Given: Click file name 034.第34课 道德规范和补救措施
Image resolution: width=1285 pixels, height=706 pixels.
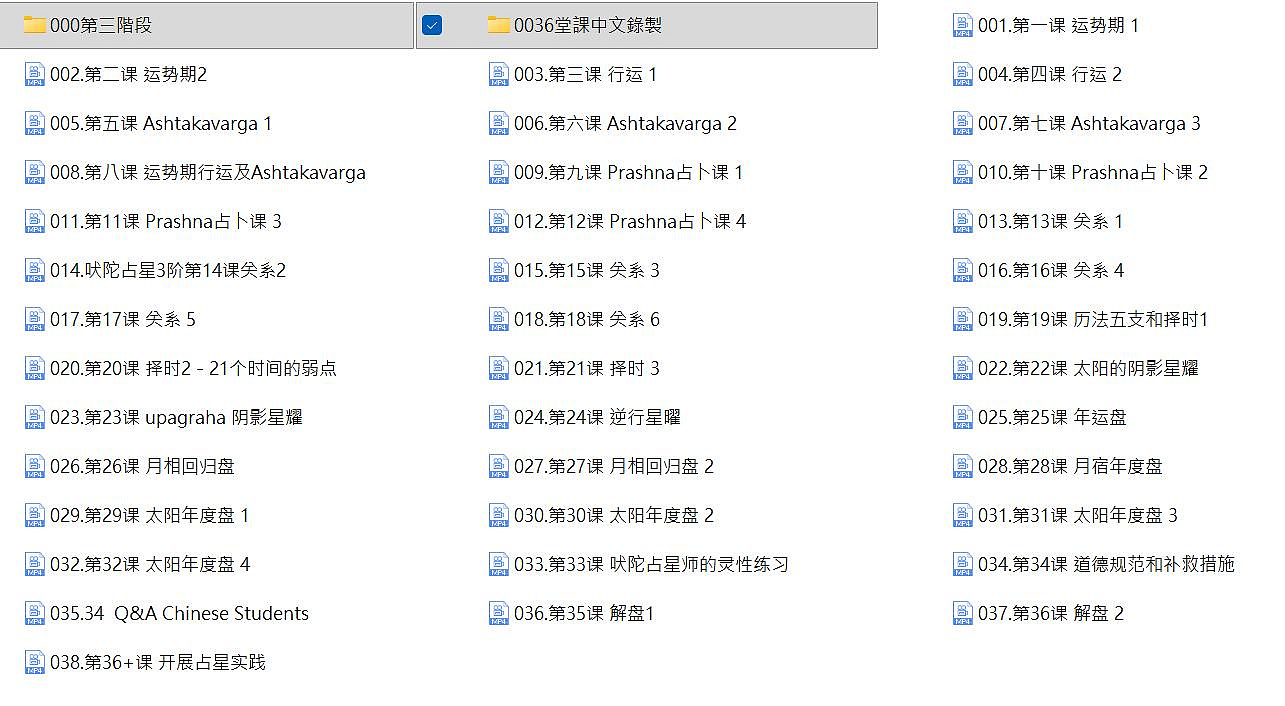Looking at the screenshot, I should [x=1106, y=564].
